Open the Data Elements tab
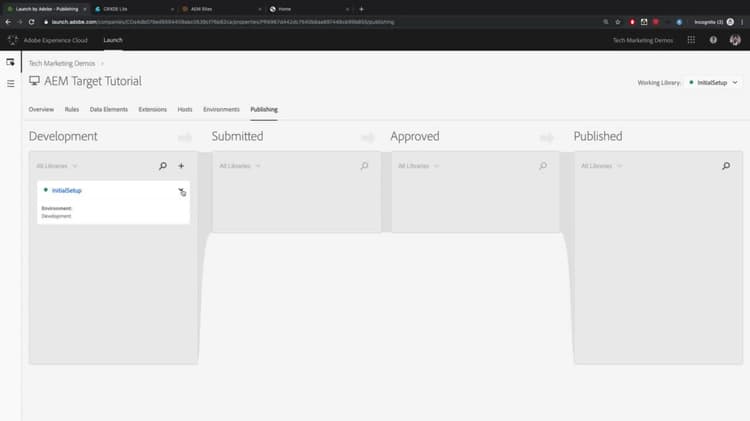The height and width of the screenshot is (421, 750). tap(109, 110)
